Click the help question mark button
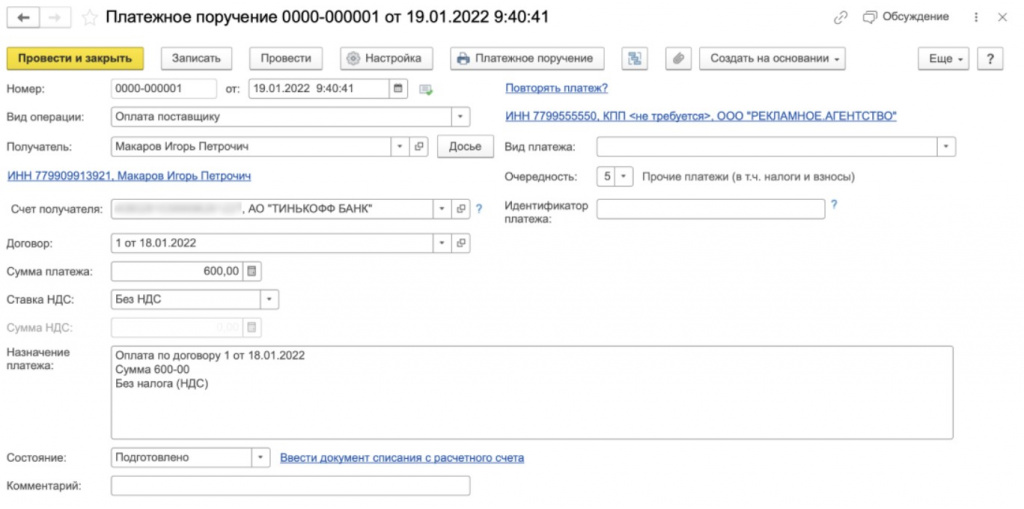Viewport: 1024px width, 509px height. pos(990,58)
